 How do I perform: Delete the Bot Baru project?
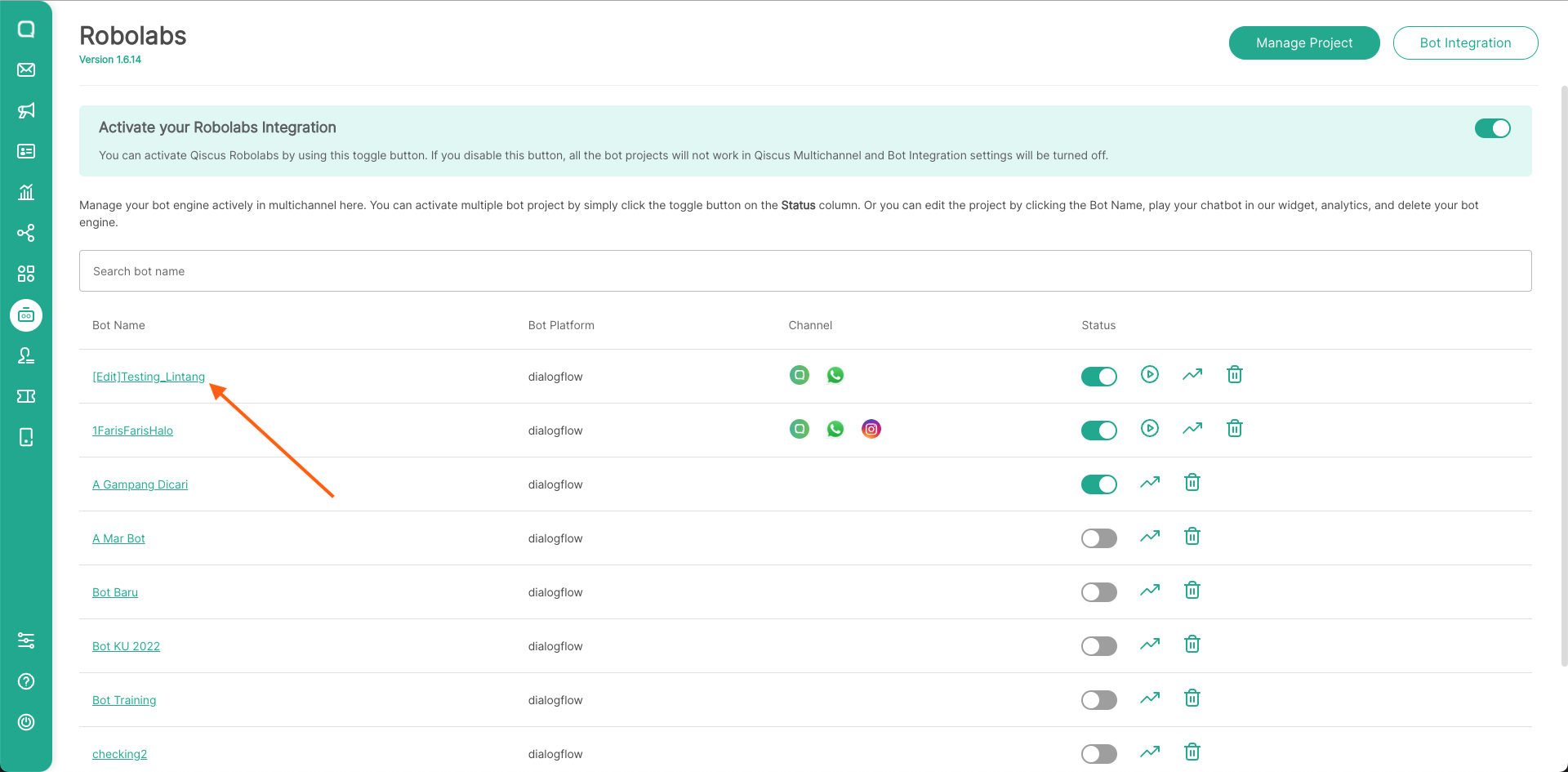pyautogui.click(x=1192, y=591)
